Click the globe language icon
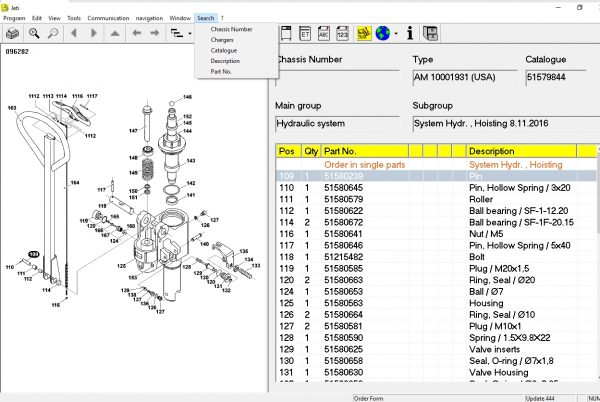The height and width of the screenshot is (402, 600). tap(383, 34)
